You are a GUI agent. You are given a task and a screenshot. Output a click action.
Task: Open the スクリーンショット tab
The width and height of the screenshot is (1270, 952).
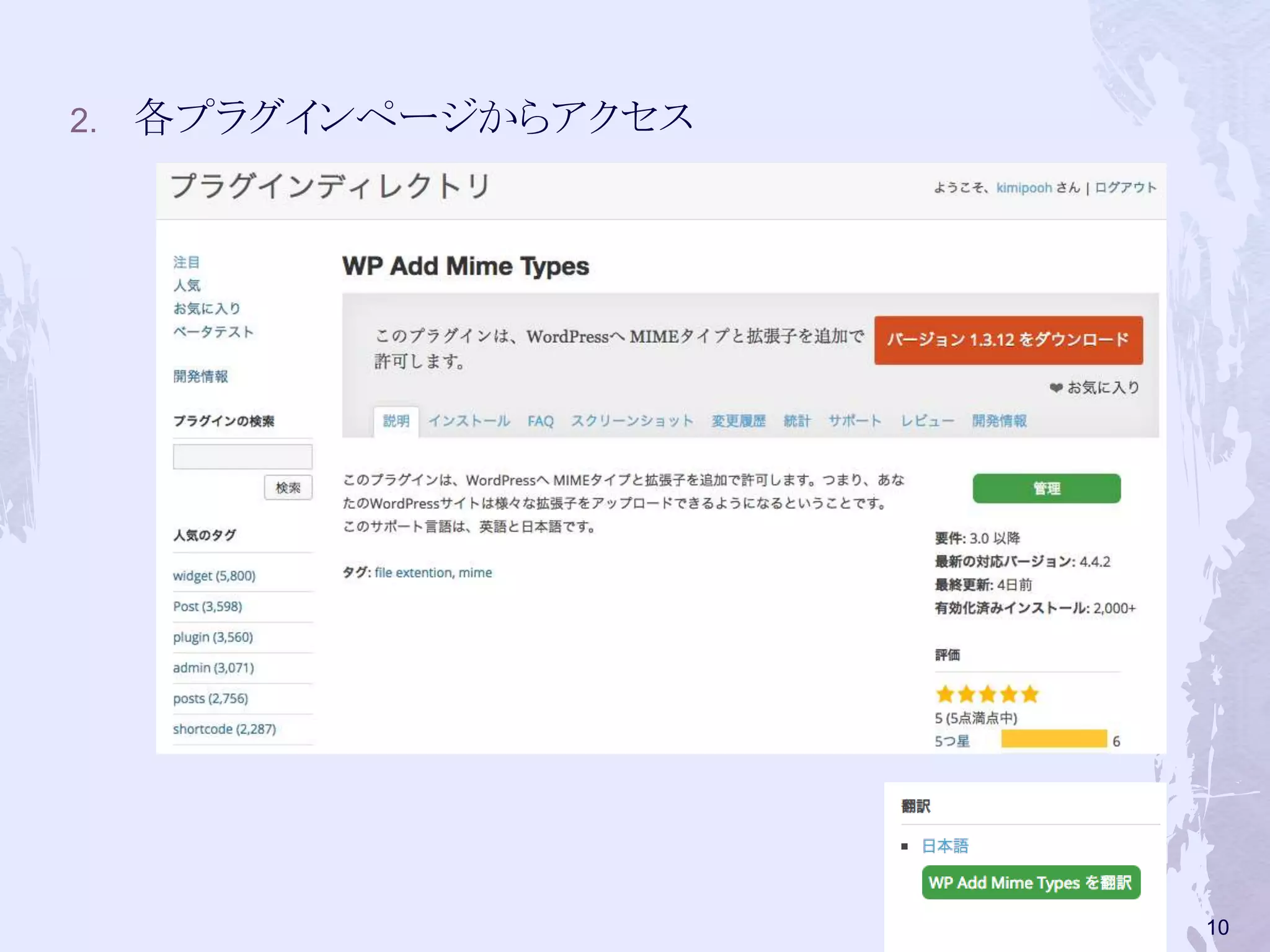[x=632, y=421]
